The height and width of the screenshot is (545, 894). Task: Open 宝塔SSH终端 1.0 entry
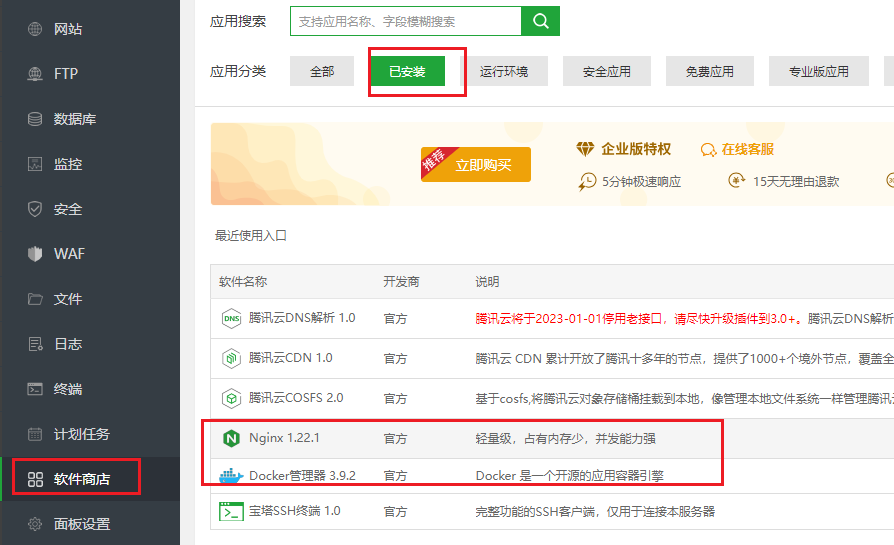294,511
